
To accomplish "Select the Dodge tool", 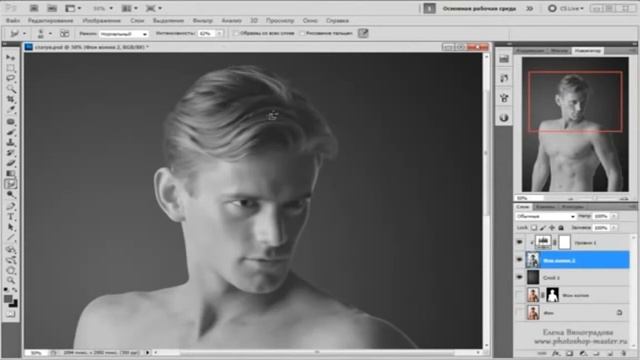I will [x=11, y=195].
